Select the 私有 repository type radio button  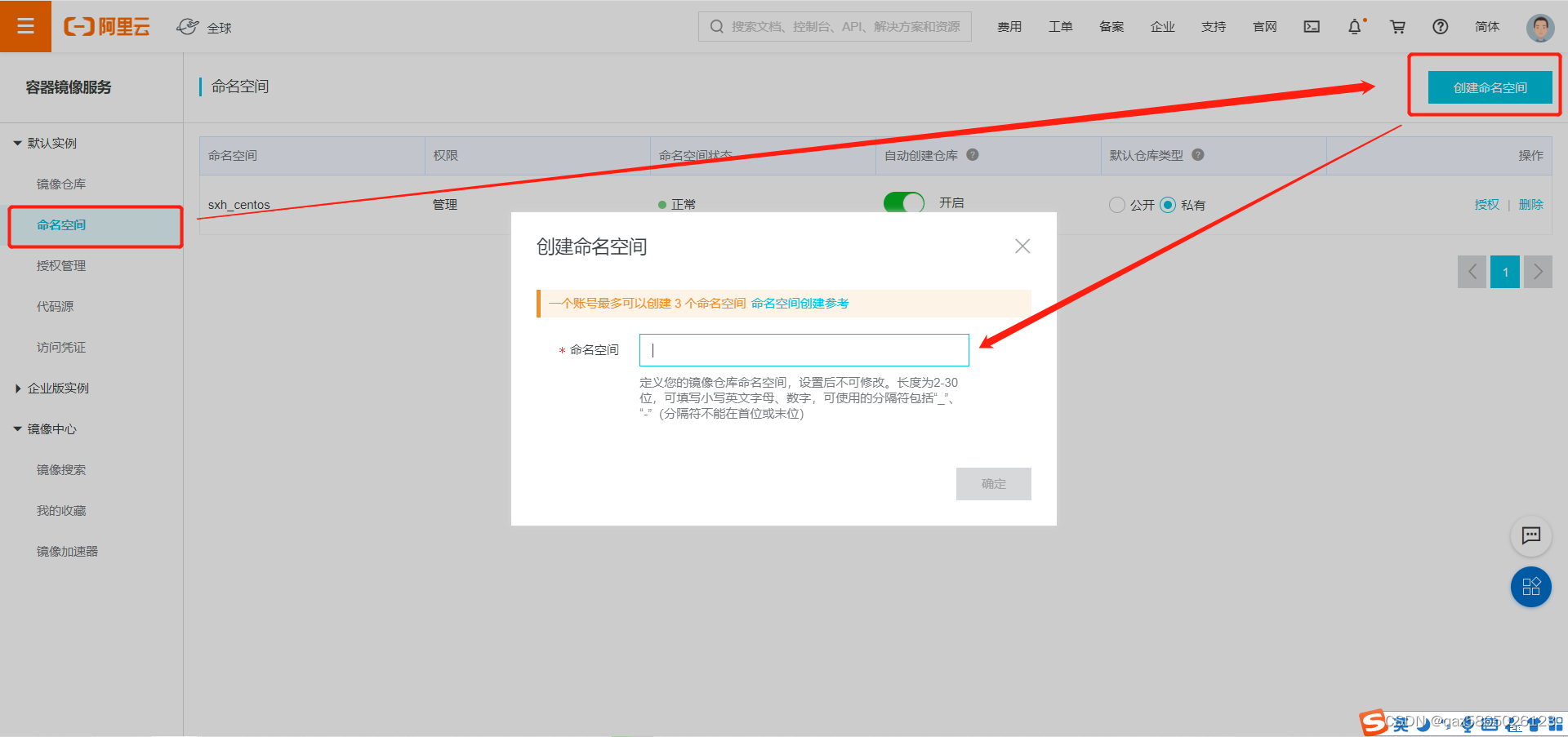pos(1169,205)
